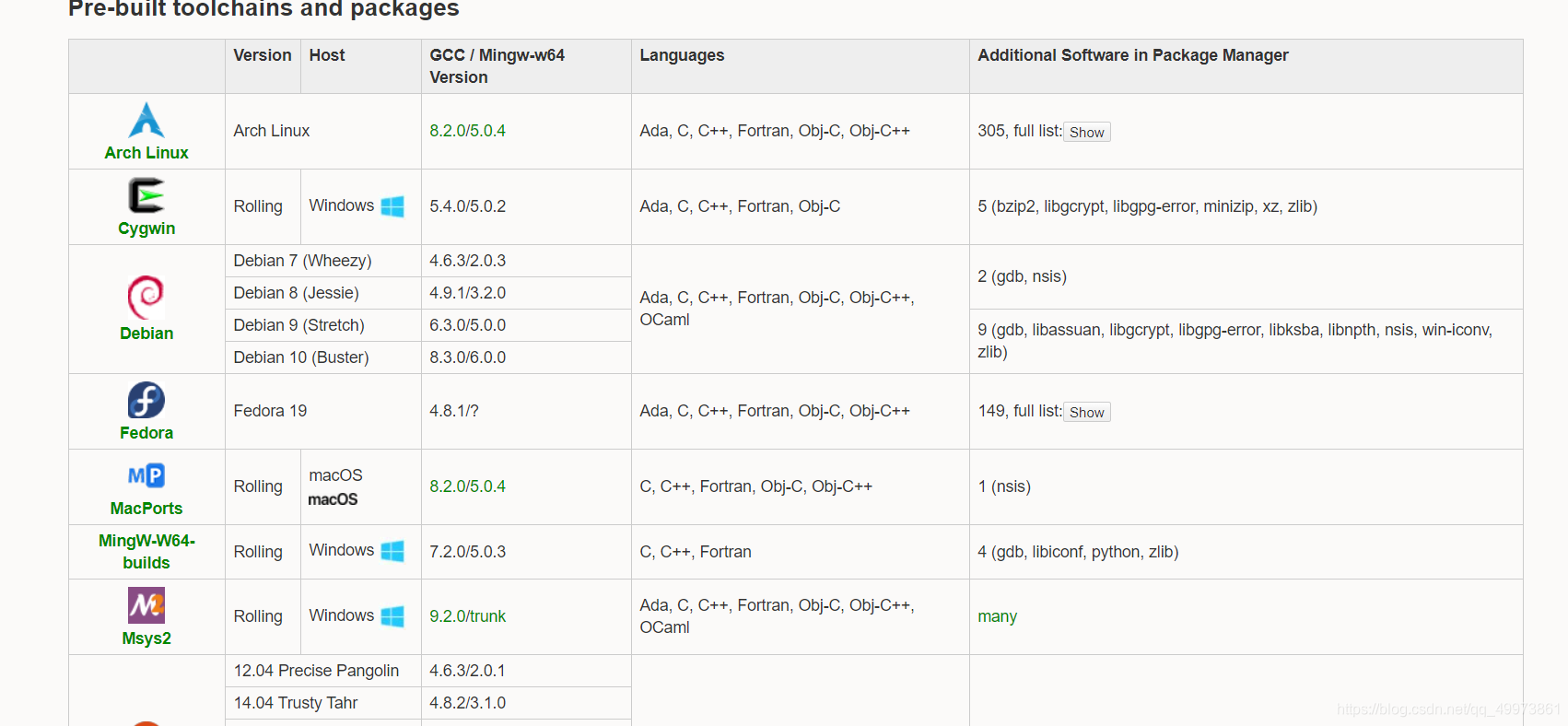This screenshot has width=1568, height=726.
Task: Click version 8.3.0/6.0.0 cell
Action: click(x=526, y=357)
